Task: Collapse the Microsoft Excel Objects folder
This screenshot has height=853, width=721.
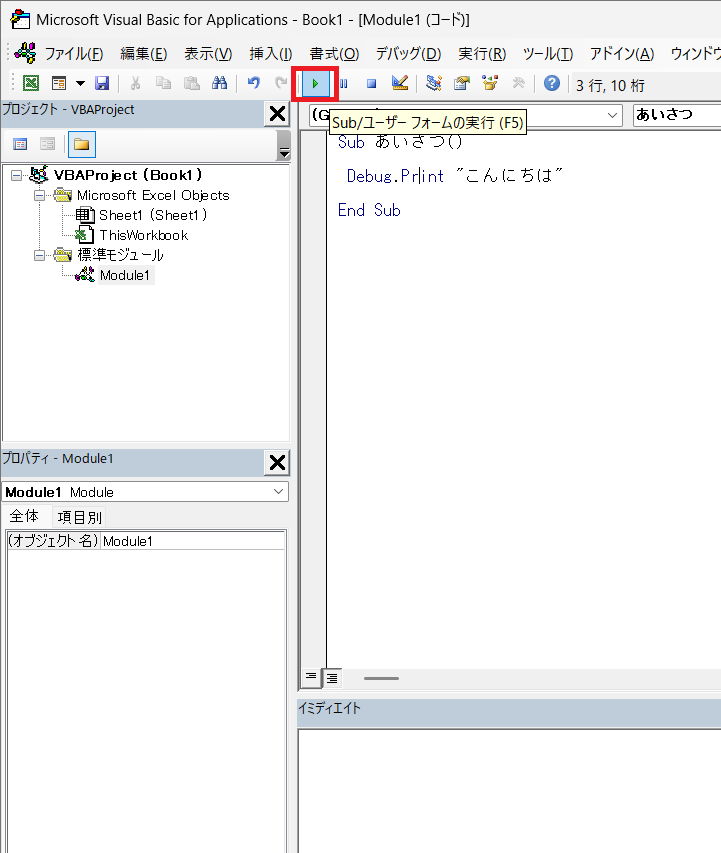Action: pyautogui.click(x=39, y=195)
